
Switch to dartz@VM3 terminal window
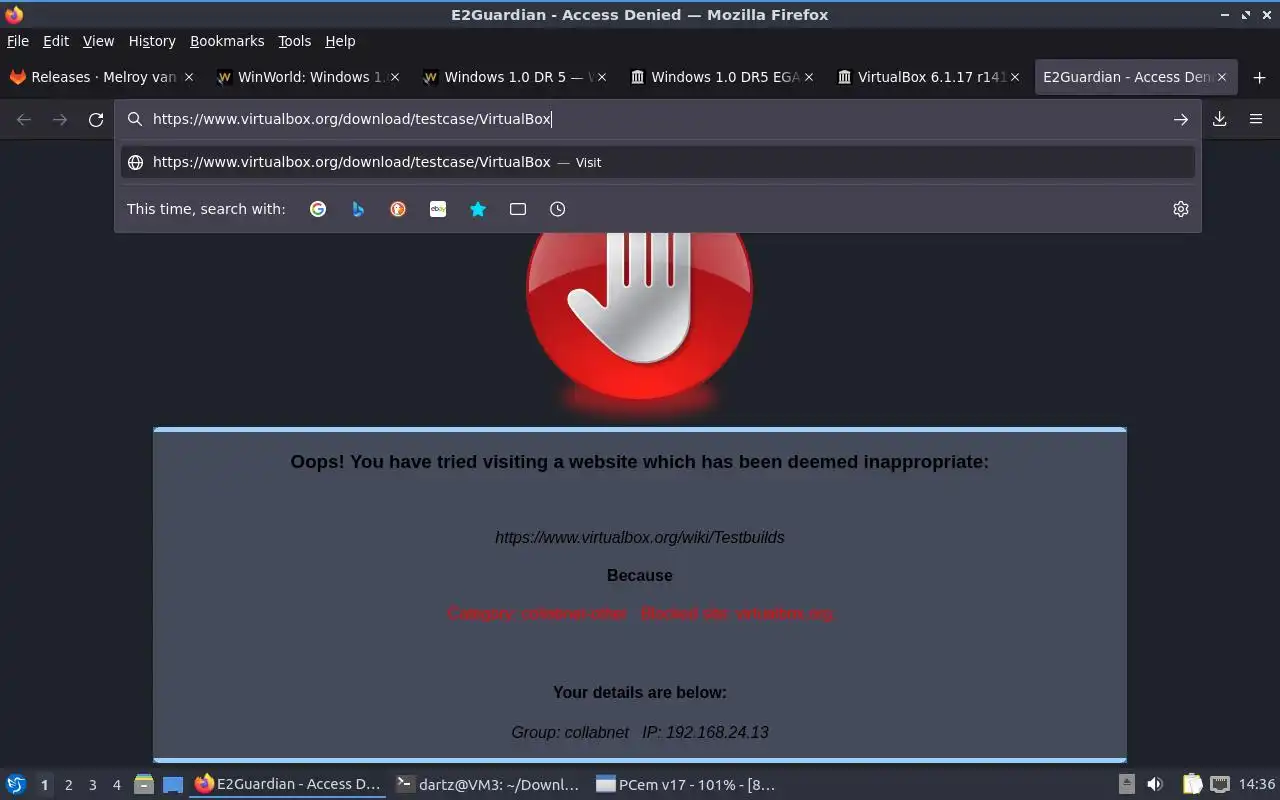click(488, 784)
